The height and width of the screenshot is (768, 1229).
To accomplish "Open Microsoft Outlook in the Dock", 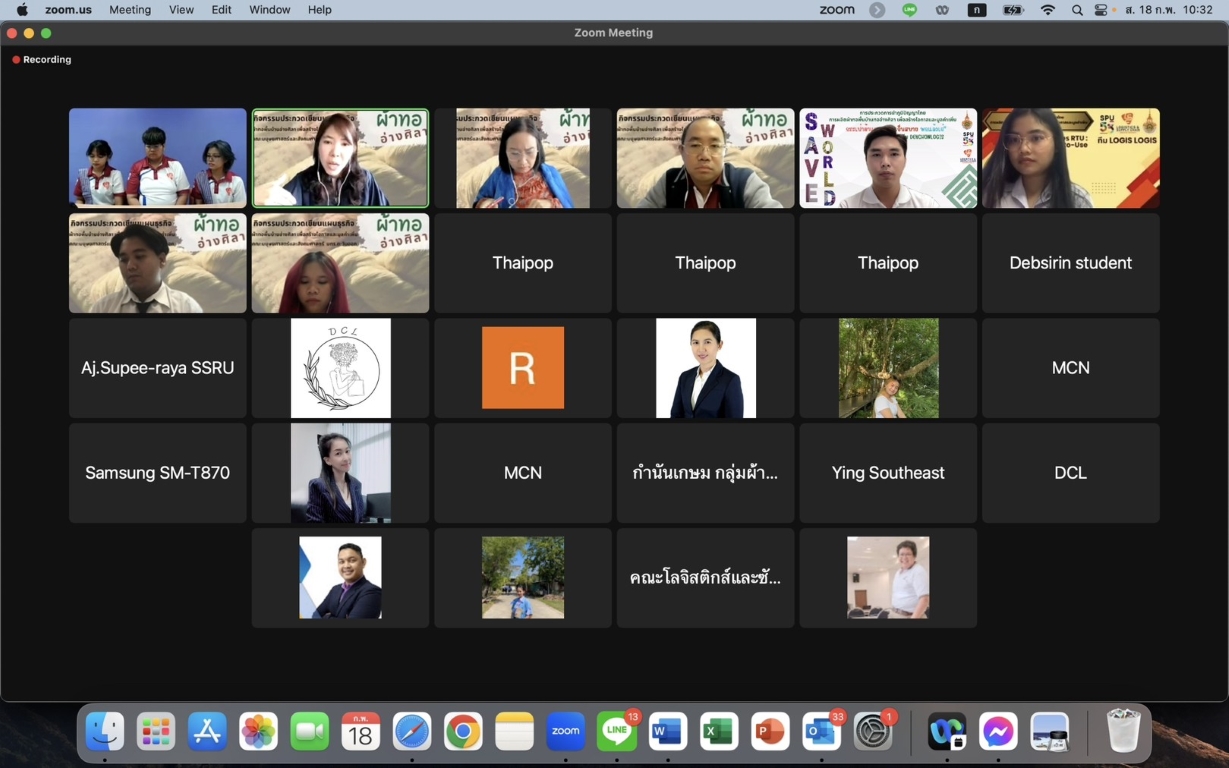I will coord(821,732).
